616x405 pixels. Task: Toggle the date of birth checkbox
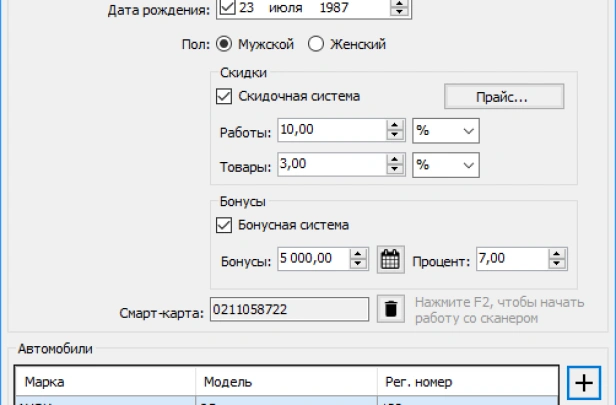point(226,10)
